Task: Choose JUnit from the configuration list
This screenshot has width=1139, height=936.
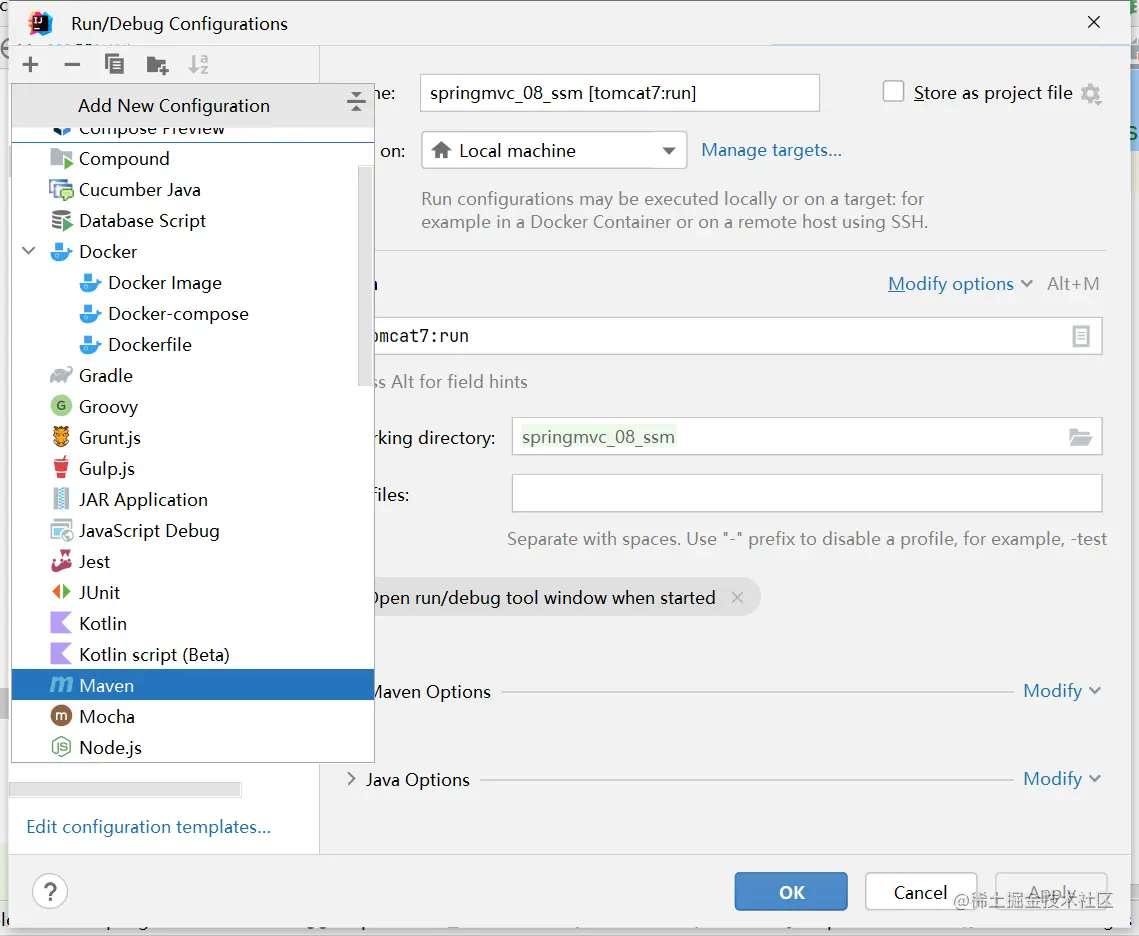Action: [x=100, y=593]
